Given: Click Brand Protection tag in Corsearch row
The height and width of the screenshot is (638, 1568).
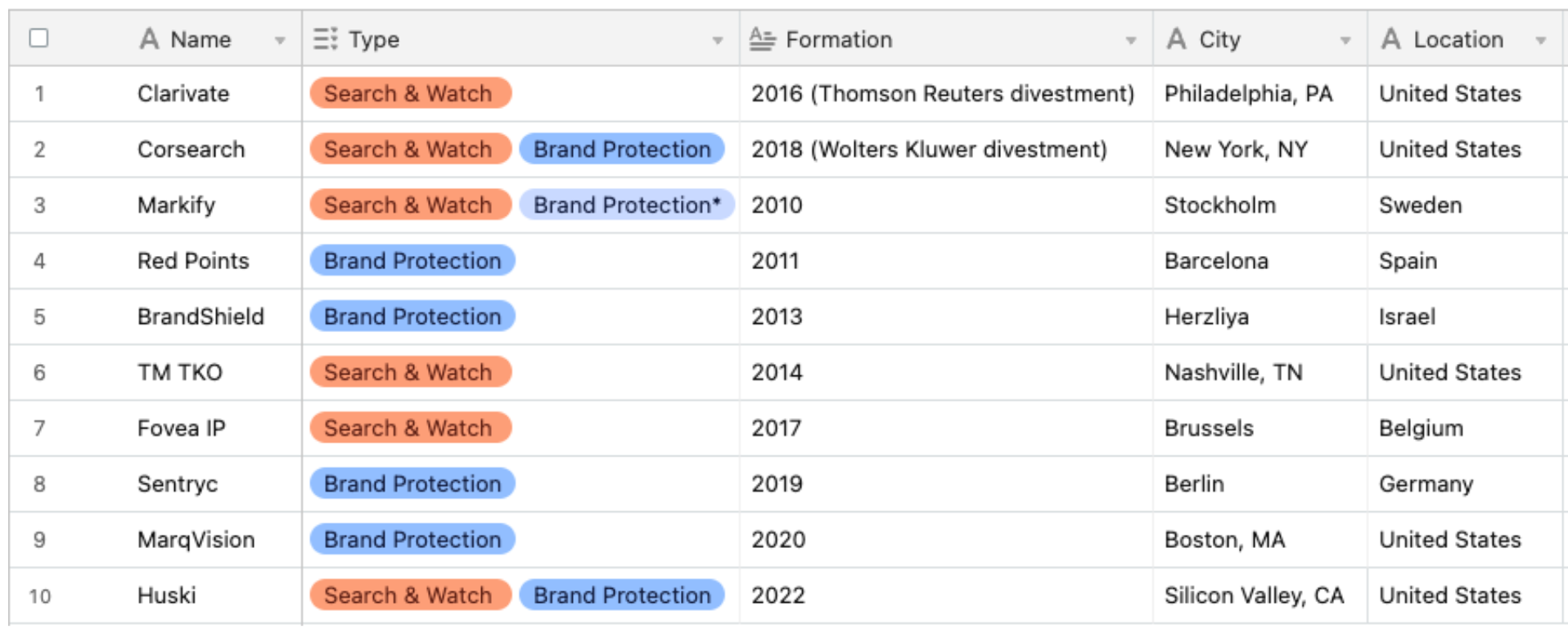Looking at the screenshot, I should [x=622, y=149].
